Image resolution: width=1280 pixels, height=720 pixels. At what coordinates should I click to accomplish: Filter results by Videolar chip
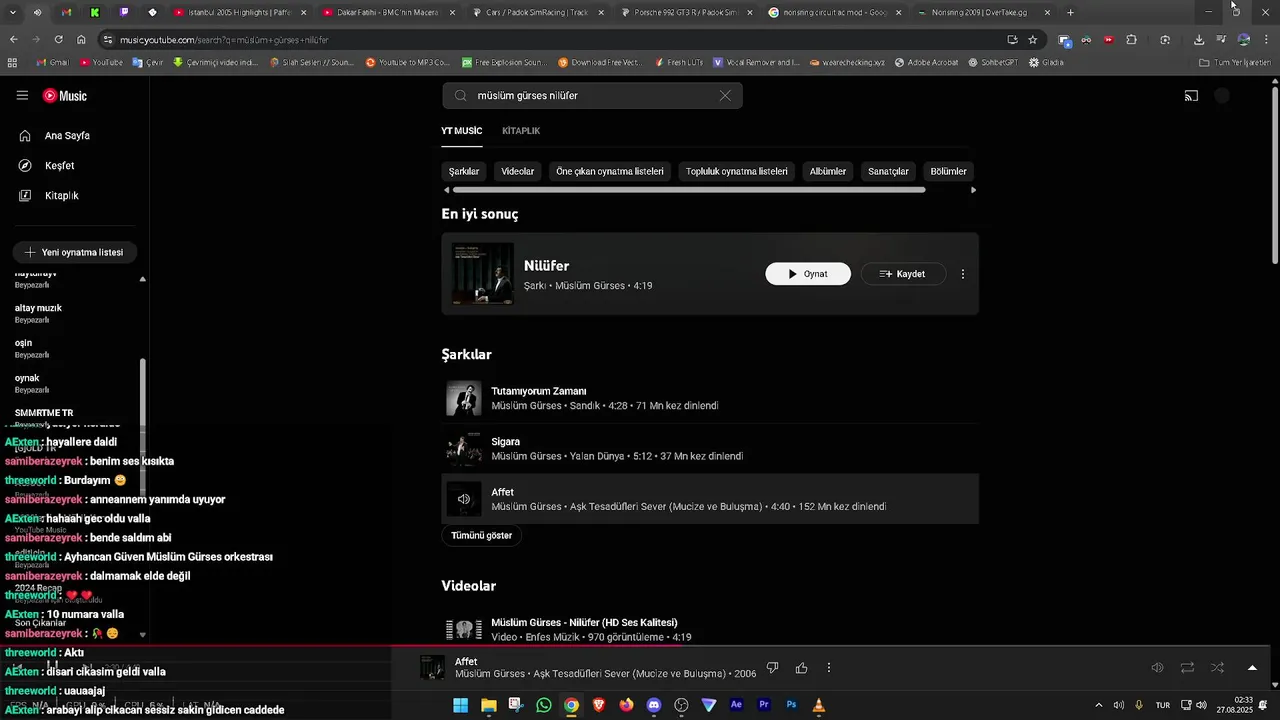(x=517, y=172)
